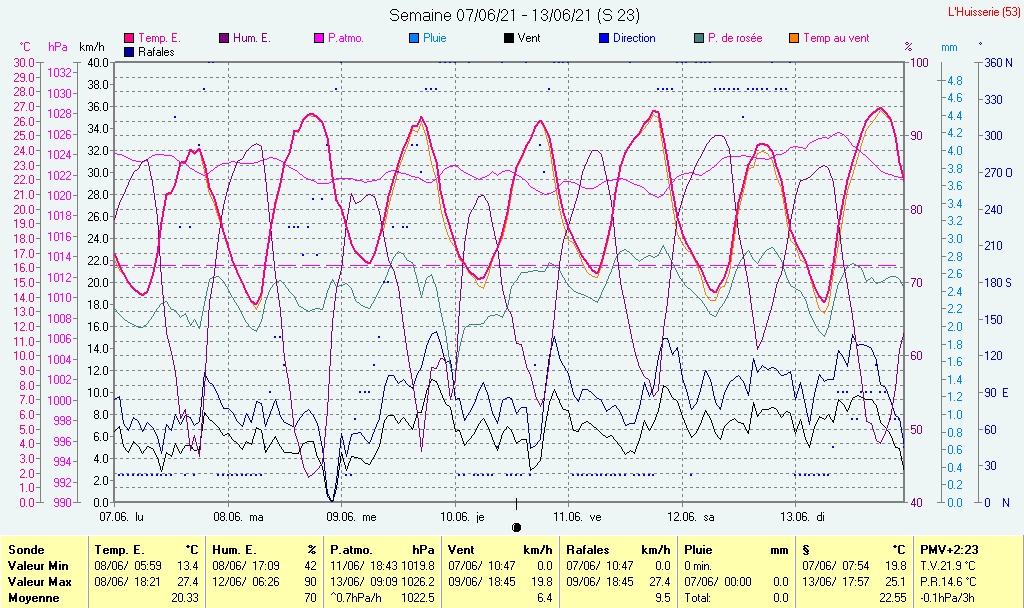
Task: Click the black Vent legend swatch
Action: (x=509, y=38)
